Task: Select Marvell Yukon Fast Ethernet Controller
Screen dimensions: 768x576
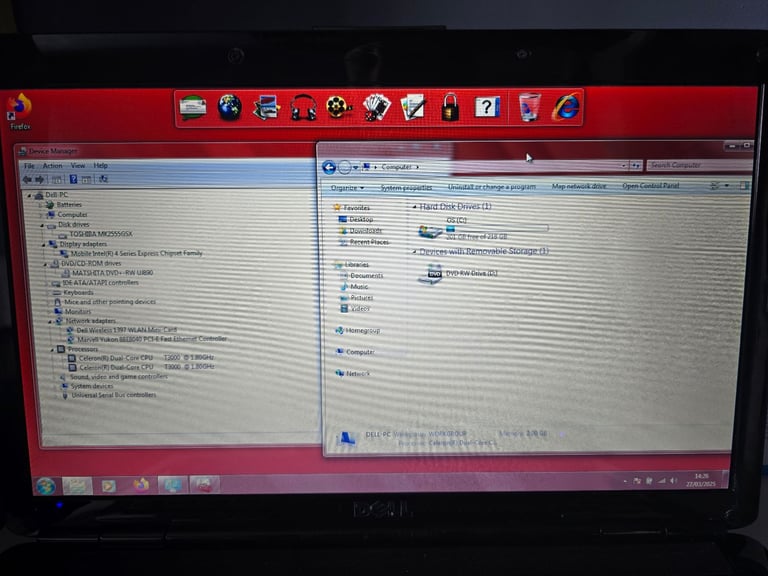Action: pos(147,339)
